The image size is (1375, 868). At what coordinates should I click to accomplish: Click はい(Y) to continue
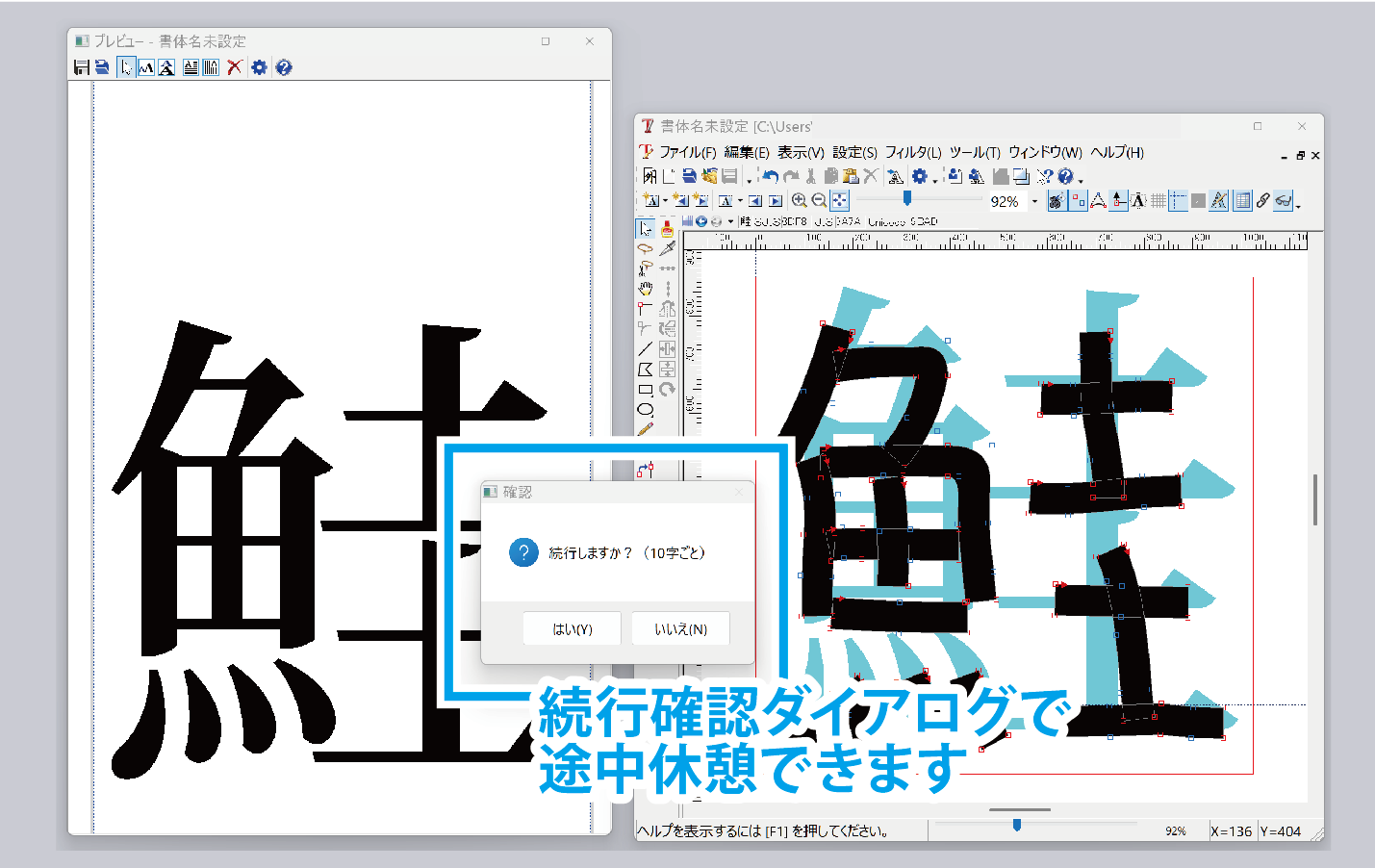(572, 629)
